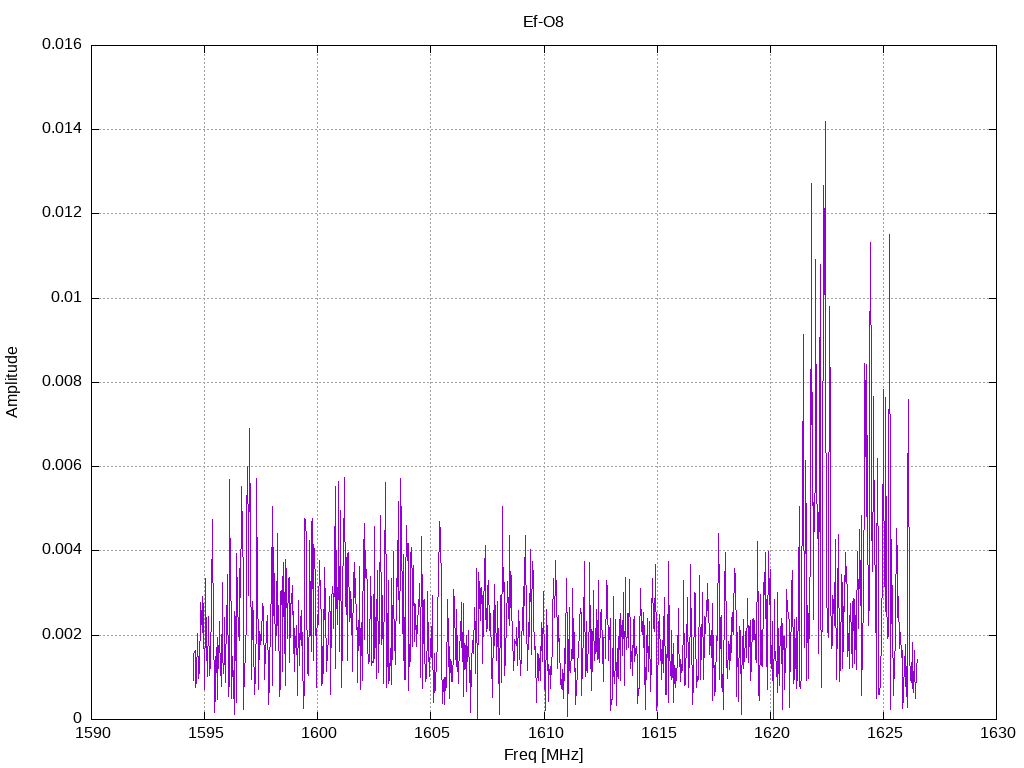Click the 'Amplitude' y-axis label
1024x768 pixels.
coord(12,382)
